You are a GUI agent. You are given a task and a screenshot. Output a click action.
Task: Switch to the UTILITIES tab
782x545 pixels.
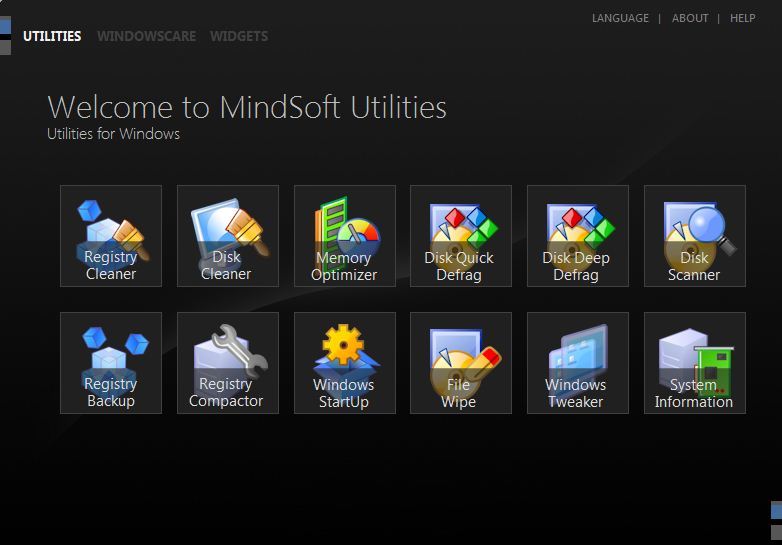pyautogui.click(x=52, y=36)
